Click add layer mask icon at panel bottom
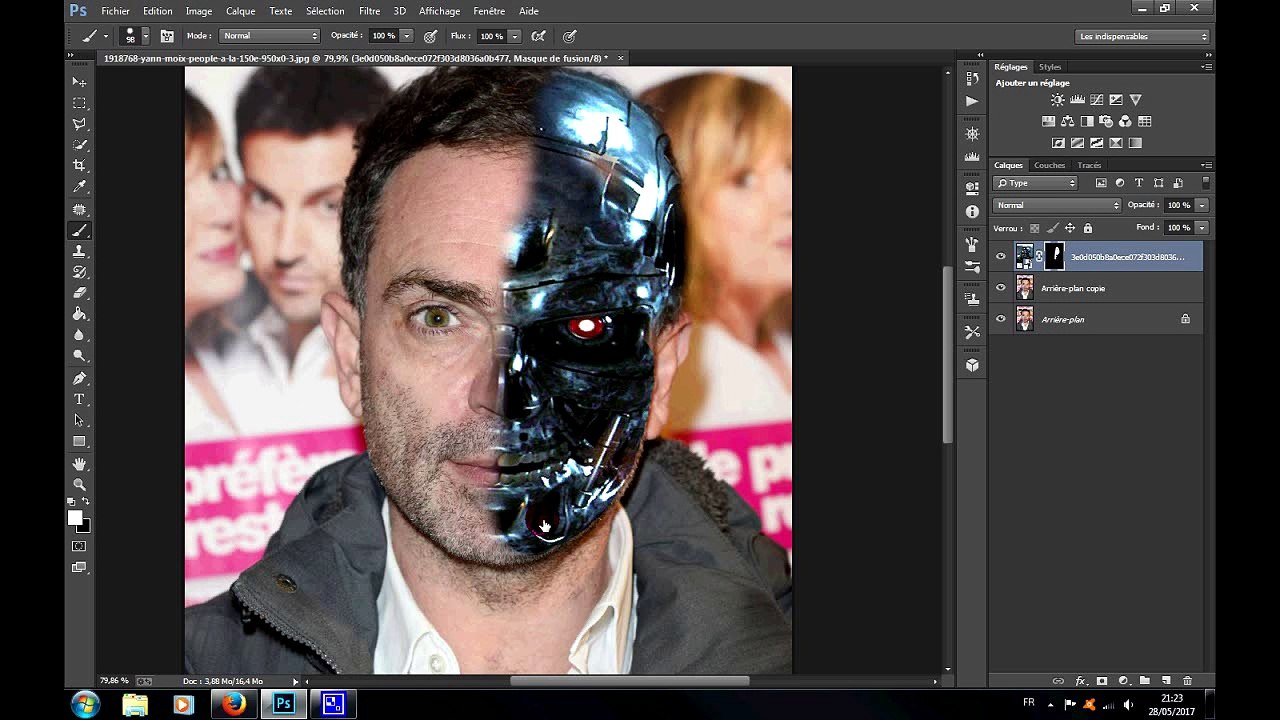This screenshot has width=1280, height=720. (x=1102, y=681)
